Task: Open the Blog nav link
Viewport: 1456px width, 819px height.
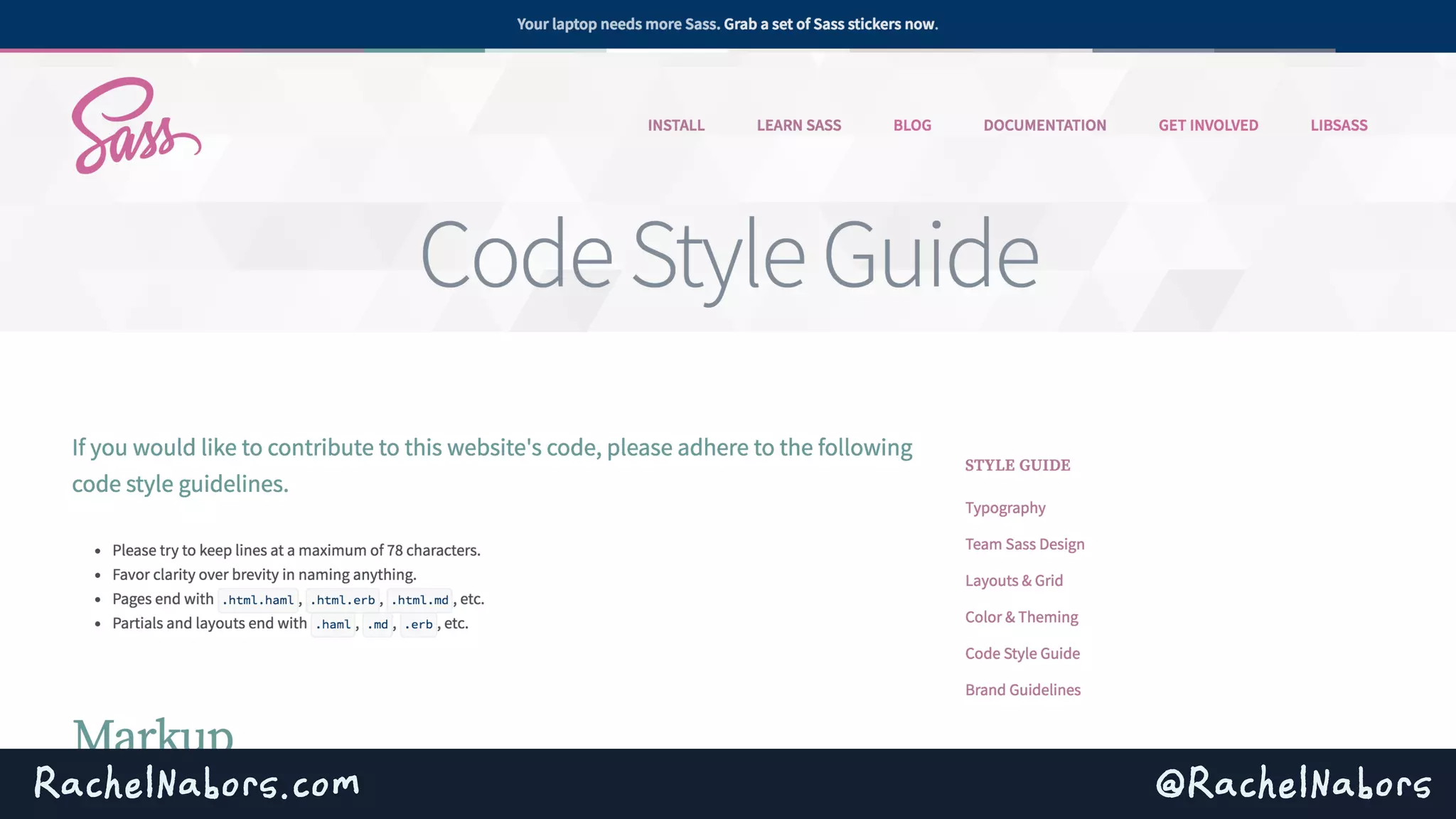Action: point(911,125)
